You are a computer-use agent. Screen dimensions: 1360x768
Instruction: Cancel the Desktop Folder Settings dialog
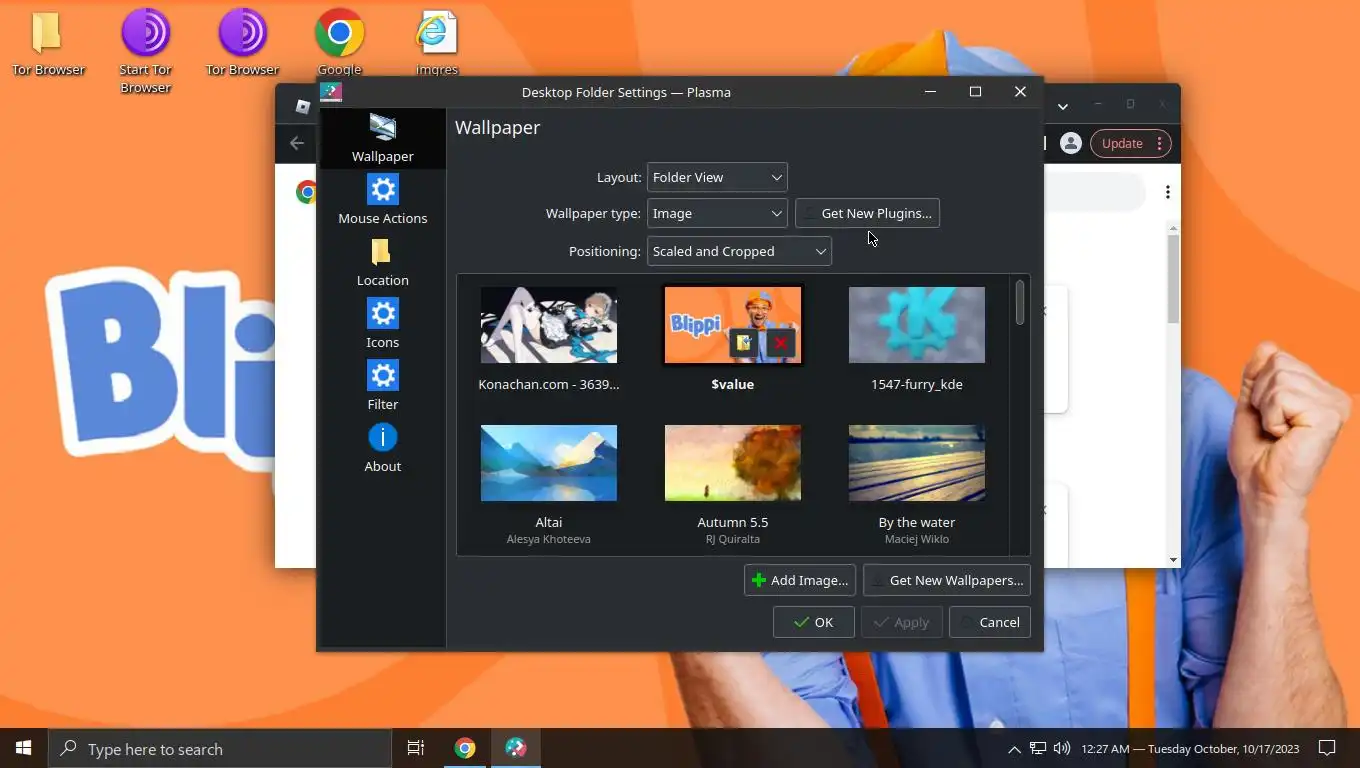[989, 622]
